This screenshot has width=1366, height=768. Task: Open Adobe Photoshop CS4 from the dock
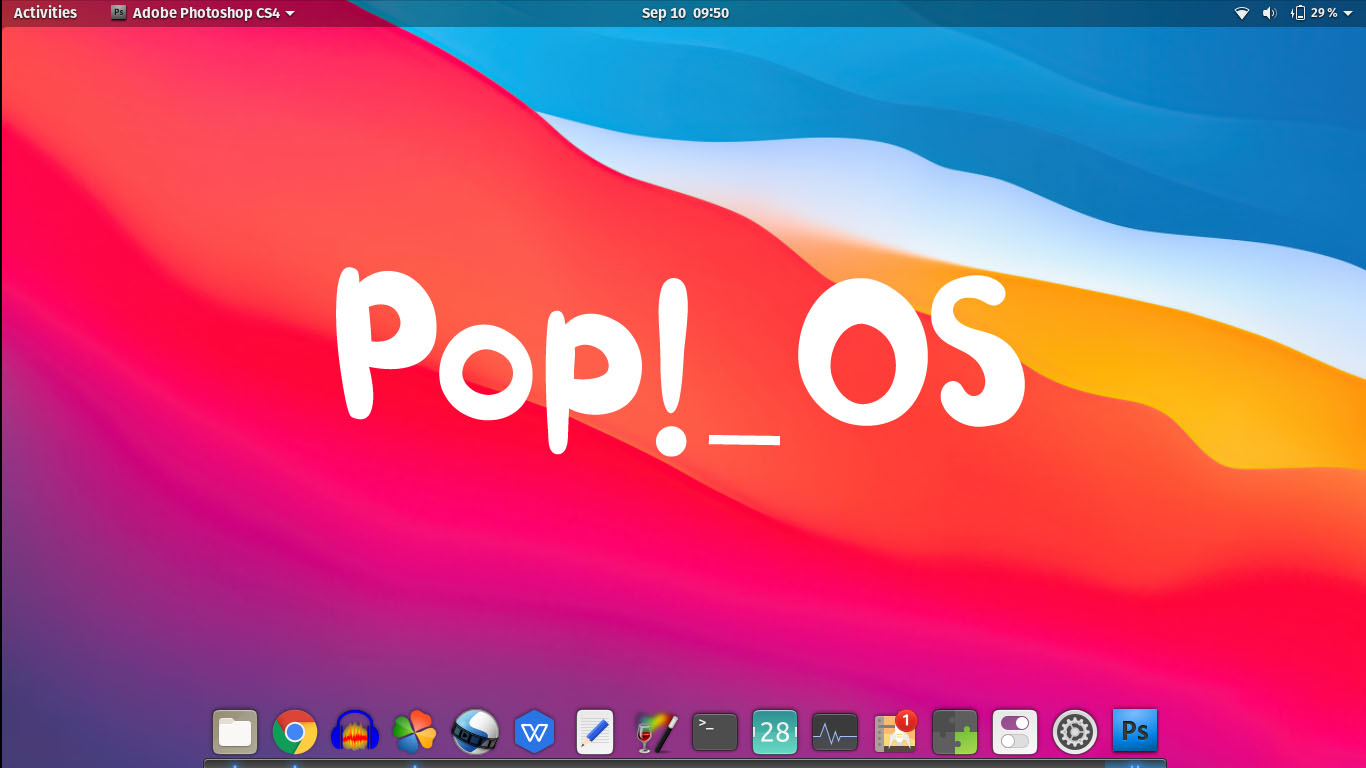click(x=1135, y=731)
